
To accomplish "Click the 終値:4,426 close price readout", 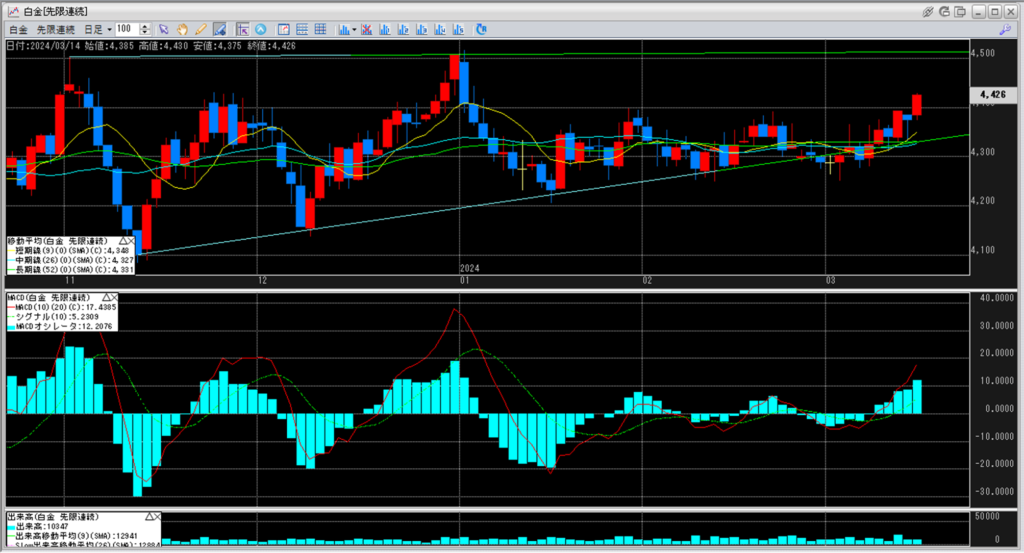I will (x=272, y=46).
